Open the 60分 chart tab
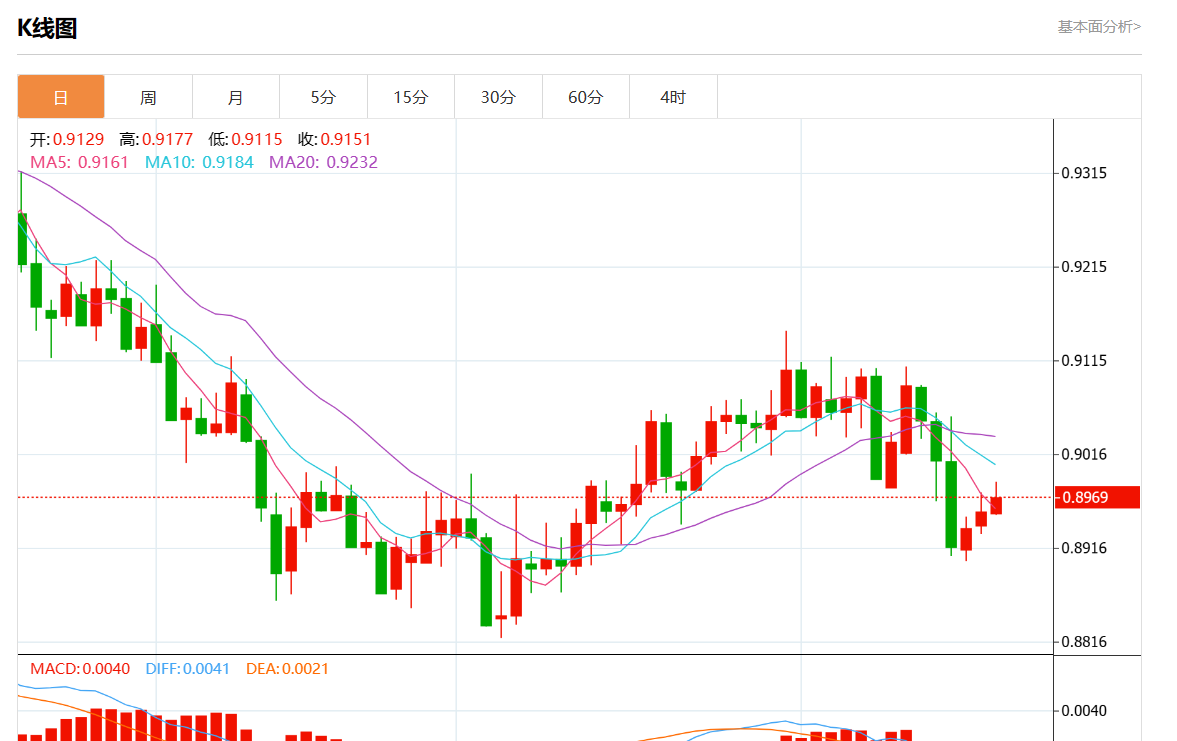The height and width of the screenshot is (741, 1177). [x=585, y=97]
